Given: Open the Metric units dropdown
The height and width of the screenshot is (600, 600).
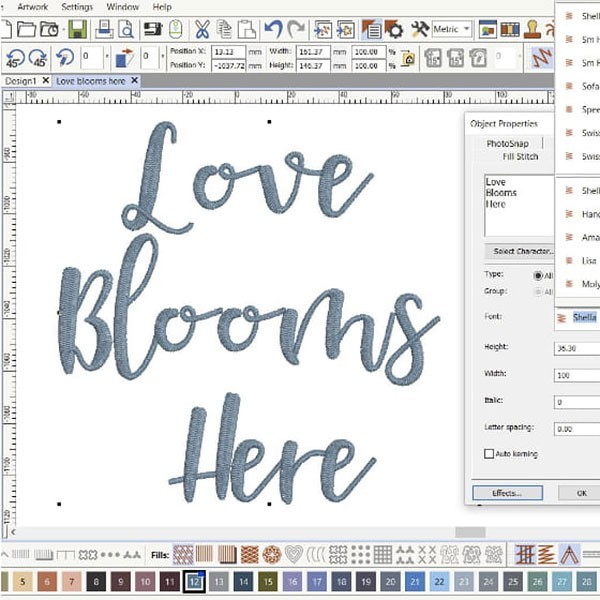Looking at the screenshot, I should (x=453, y=29).
